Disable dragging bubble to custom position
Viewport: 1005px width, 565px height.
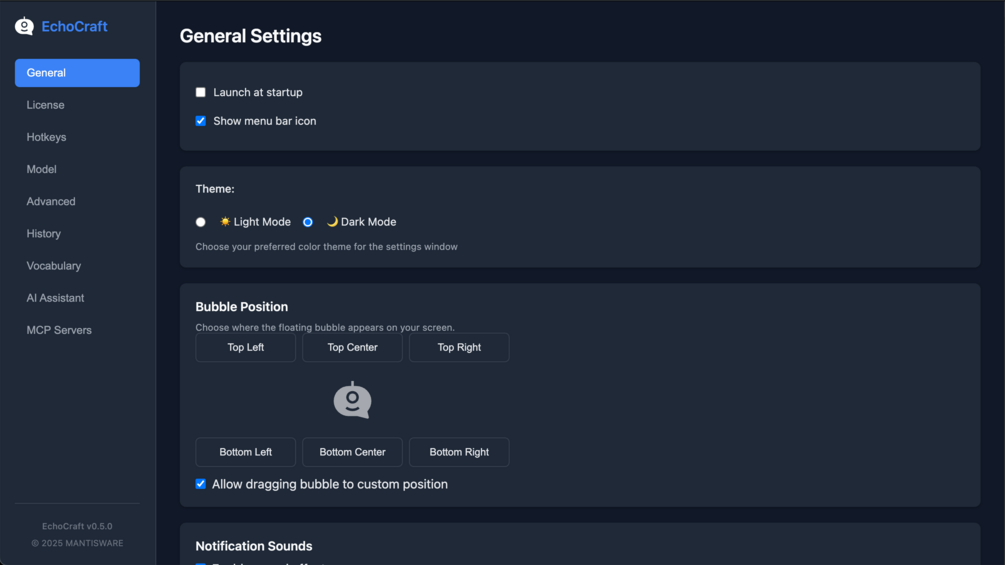click(201, 484)
